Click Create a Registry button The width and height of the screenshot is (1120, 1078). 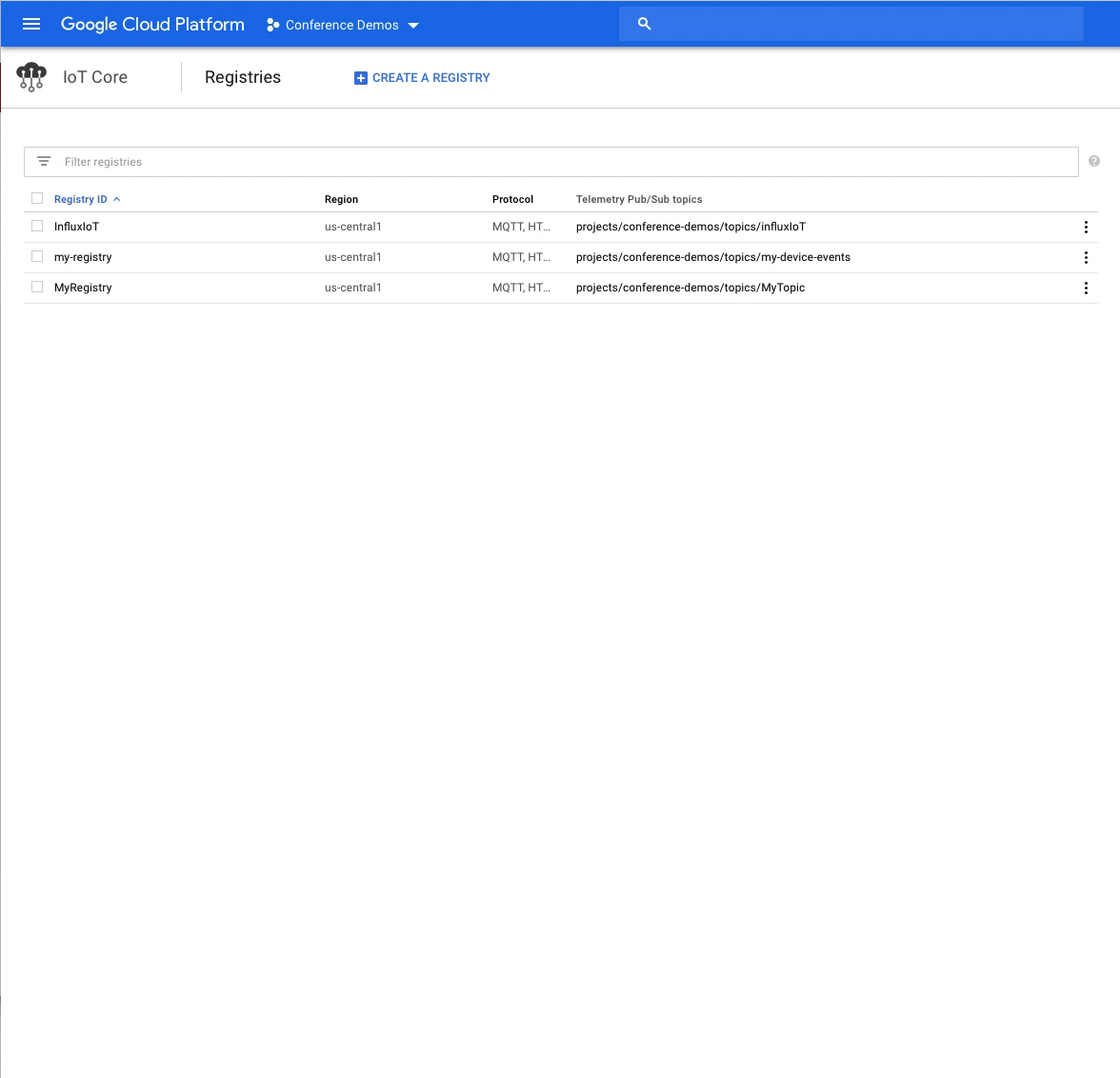pyautogui.click(x=422, y=78)
